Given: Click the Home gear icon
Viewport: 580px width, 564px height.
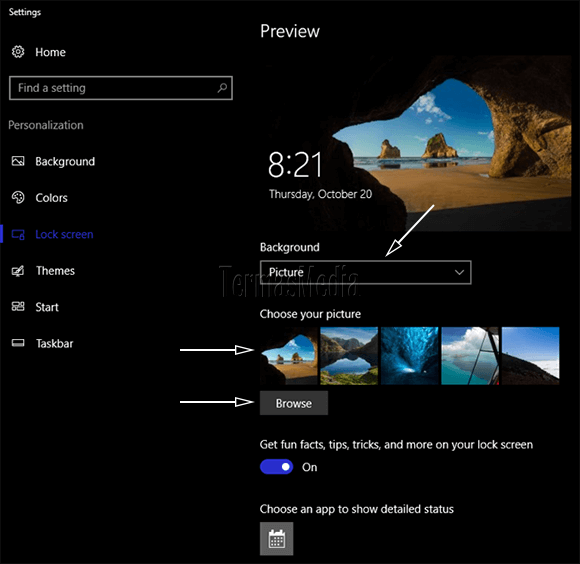Looking at the screenshot, I should (18, 52).
